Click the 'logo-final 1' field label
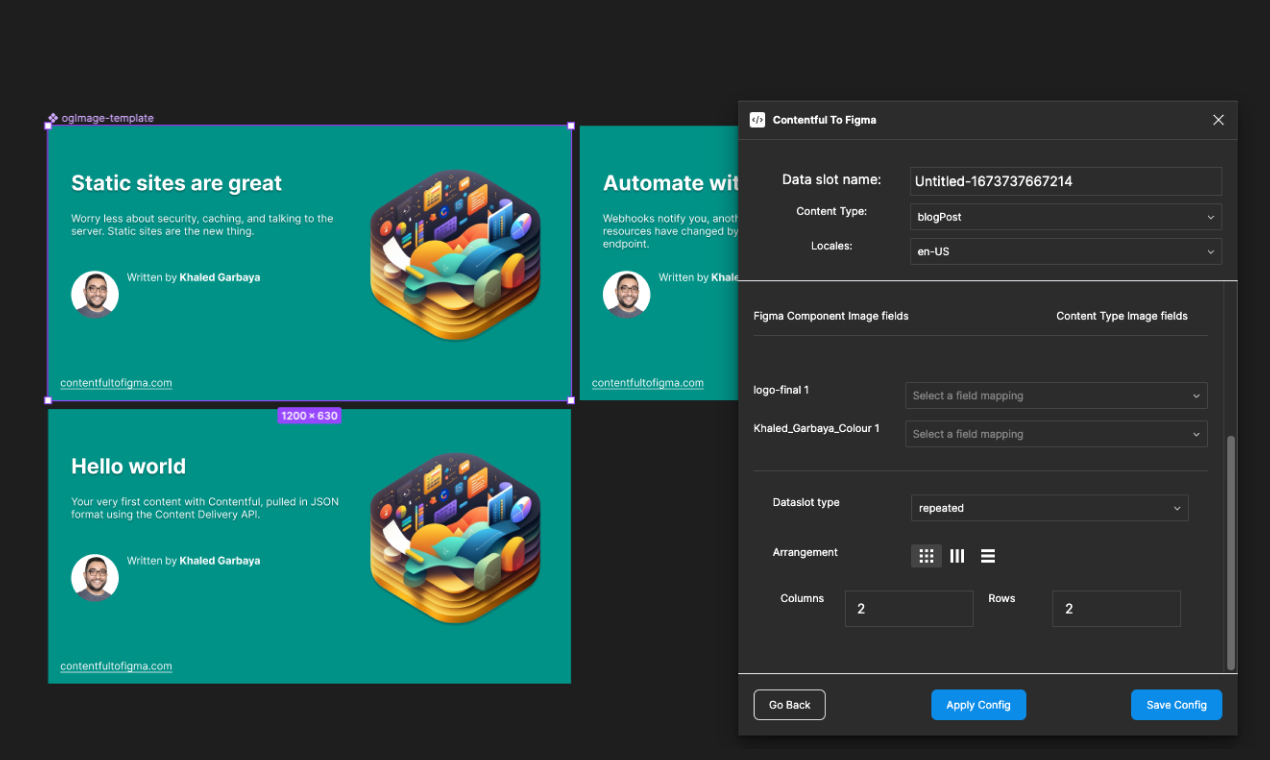This screenshot has width=1270, height=760. tap(781, 390)
